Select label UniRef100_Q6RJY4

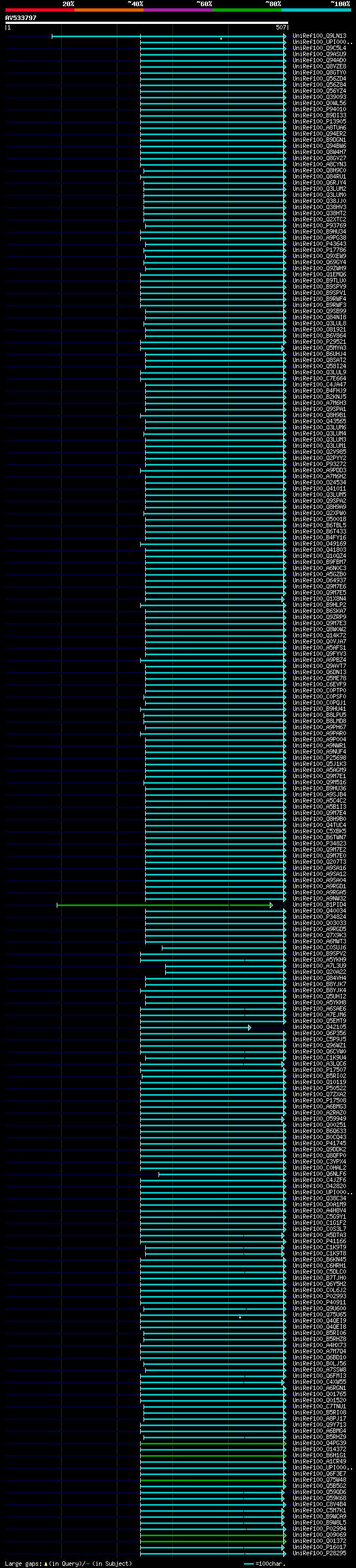[x=319, y=182]
